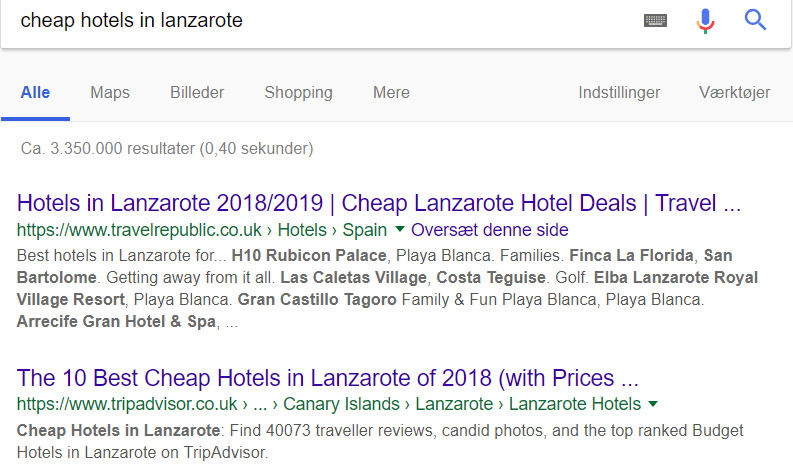
Task: Expand tripadvisor result URL dropdown arrow
Action: click(x=653, y=404)
